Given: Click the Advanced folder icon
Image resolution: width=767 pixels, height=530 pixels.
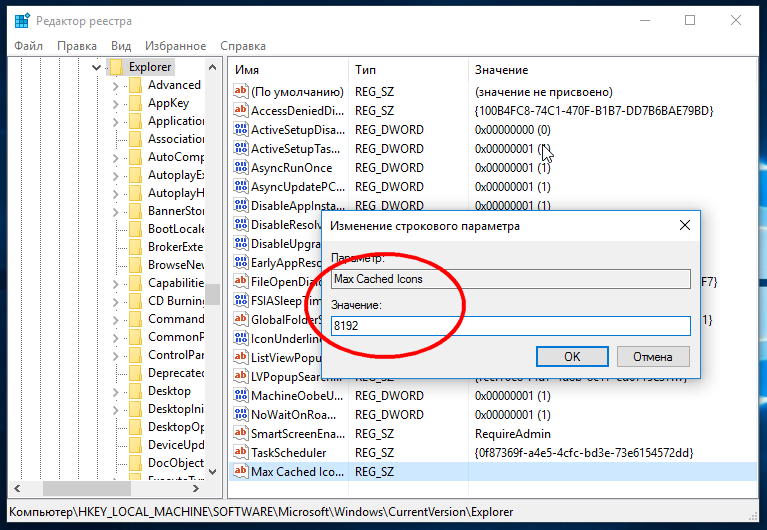Looking at the screenshot, I should (135, 86).
